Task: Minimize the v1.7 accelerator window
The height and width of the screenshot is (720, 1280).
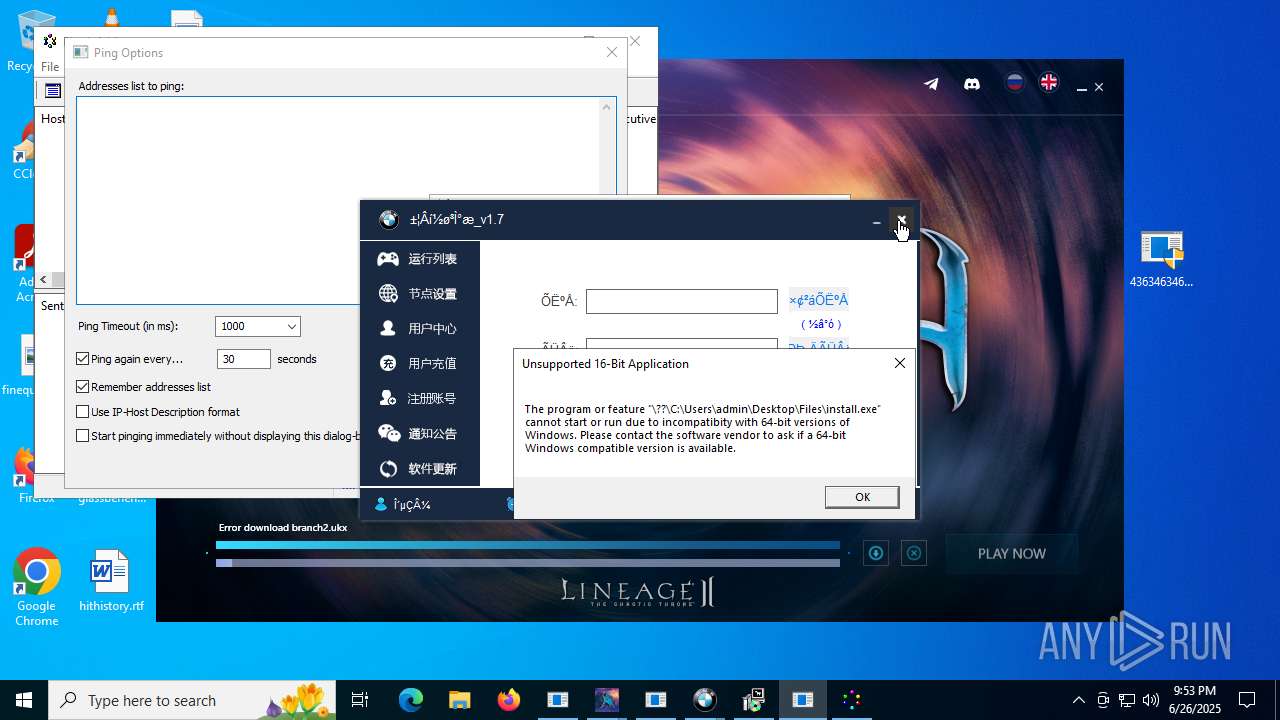Action: point(876,221)
